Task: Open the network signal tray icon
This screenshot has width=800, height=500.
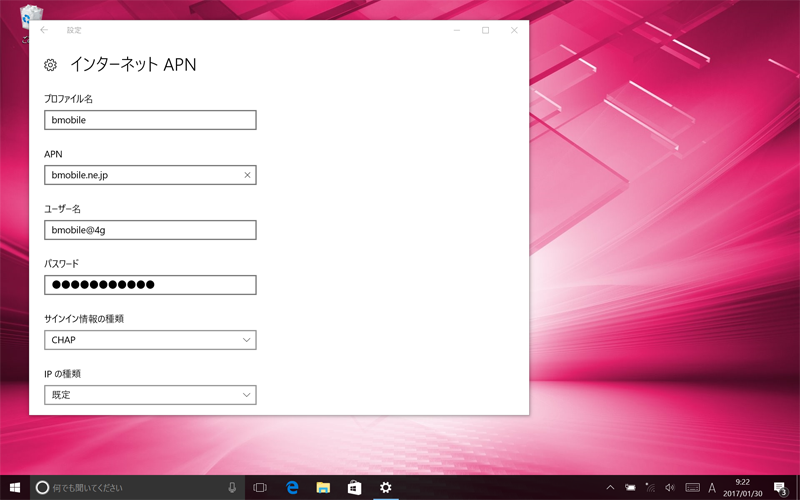Action: pos(650,488)
